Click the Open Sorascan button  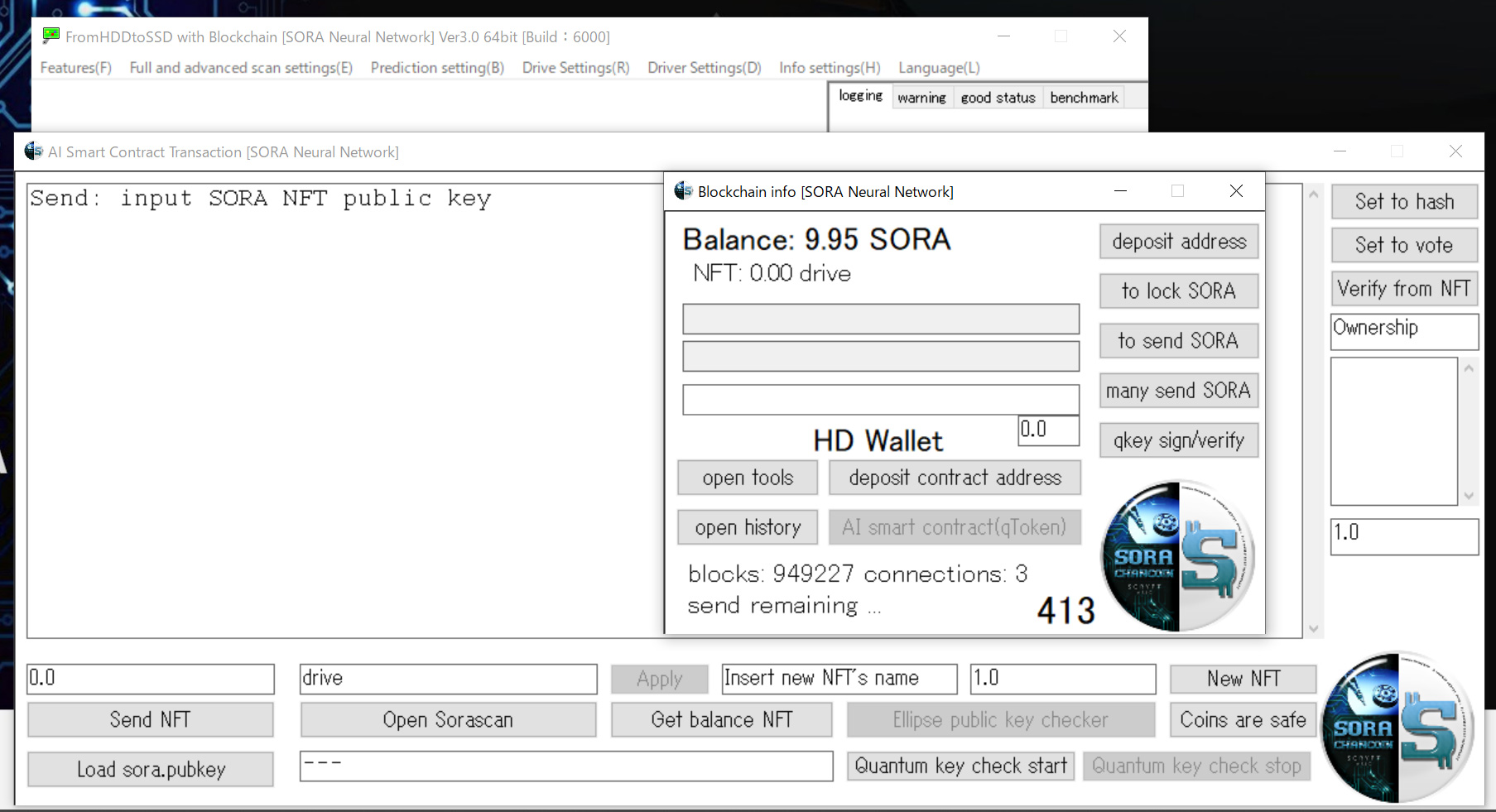pyautogui.click(x=448, y=719)
